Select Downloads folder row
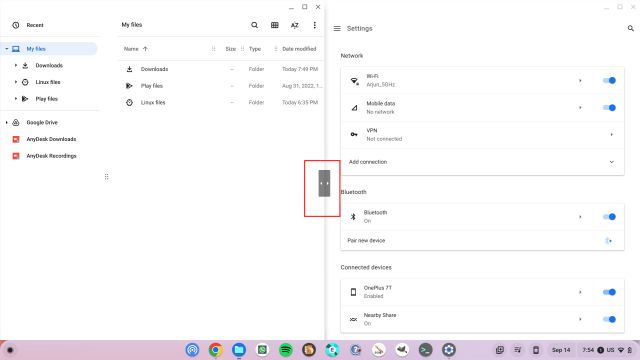The image size is (640, 360). point(221,69)
